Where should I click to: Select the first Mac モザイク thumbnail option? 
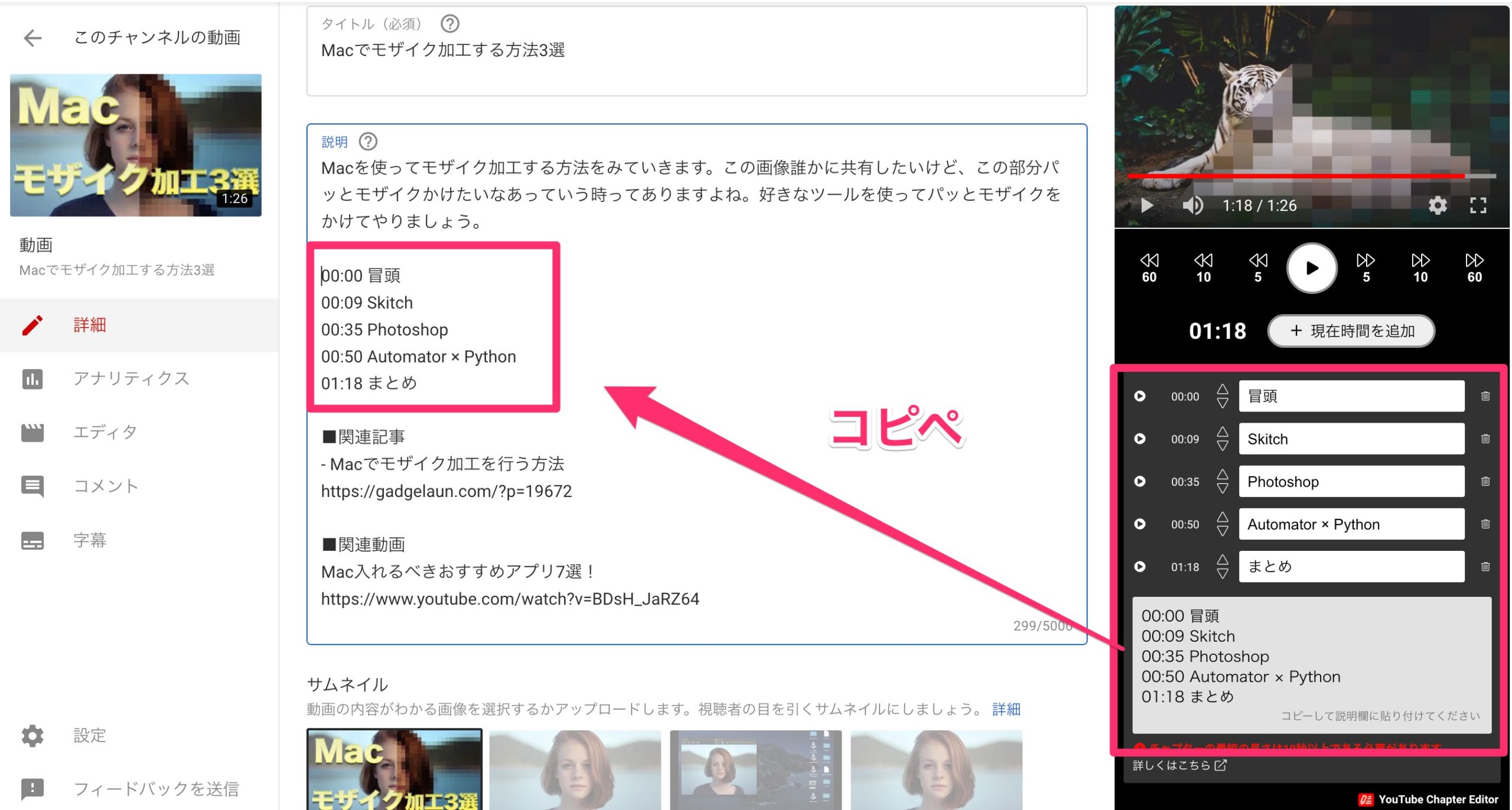[x=395, y=770]
